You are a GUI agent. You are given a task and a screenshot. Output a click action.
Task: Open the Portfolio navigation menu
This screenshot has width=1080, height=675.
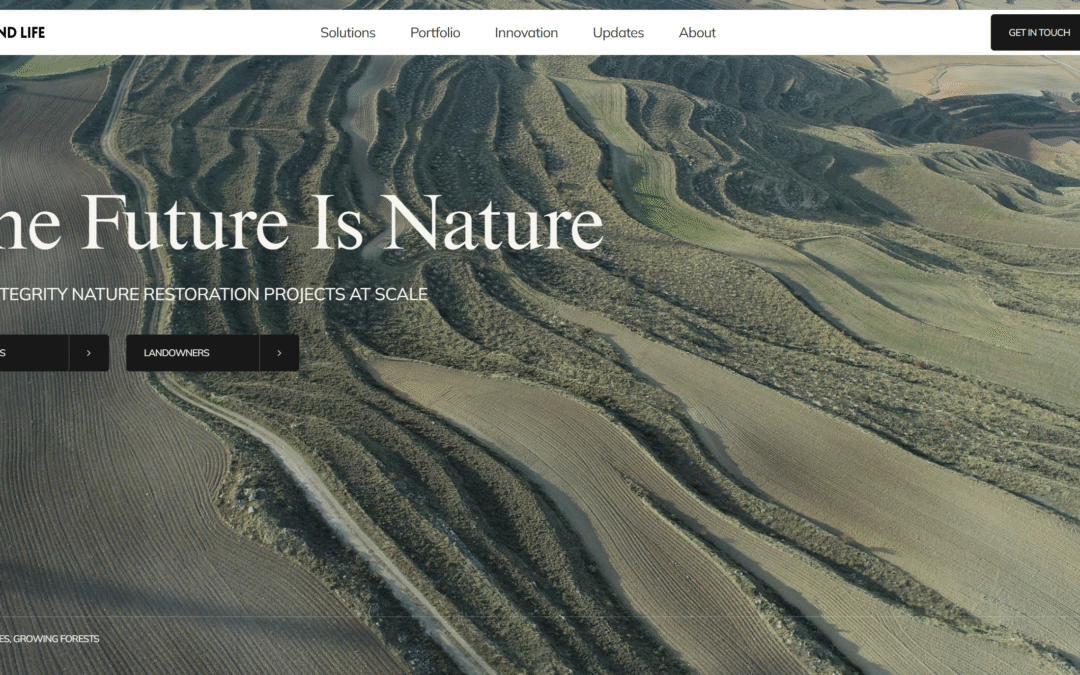[x=435, y=32]
